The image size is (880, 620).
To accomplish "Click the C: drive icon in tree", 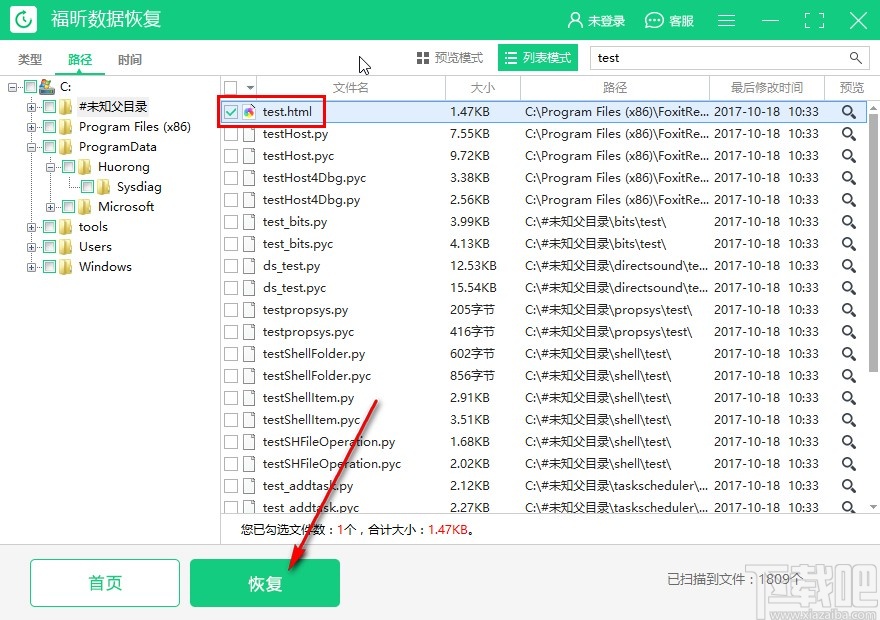I will (47, 86).
